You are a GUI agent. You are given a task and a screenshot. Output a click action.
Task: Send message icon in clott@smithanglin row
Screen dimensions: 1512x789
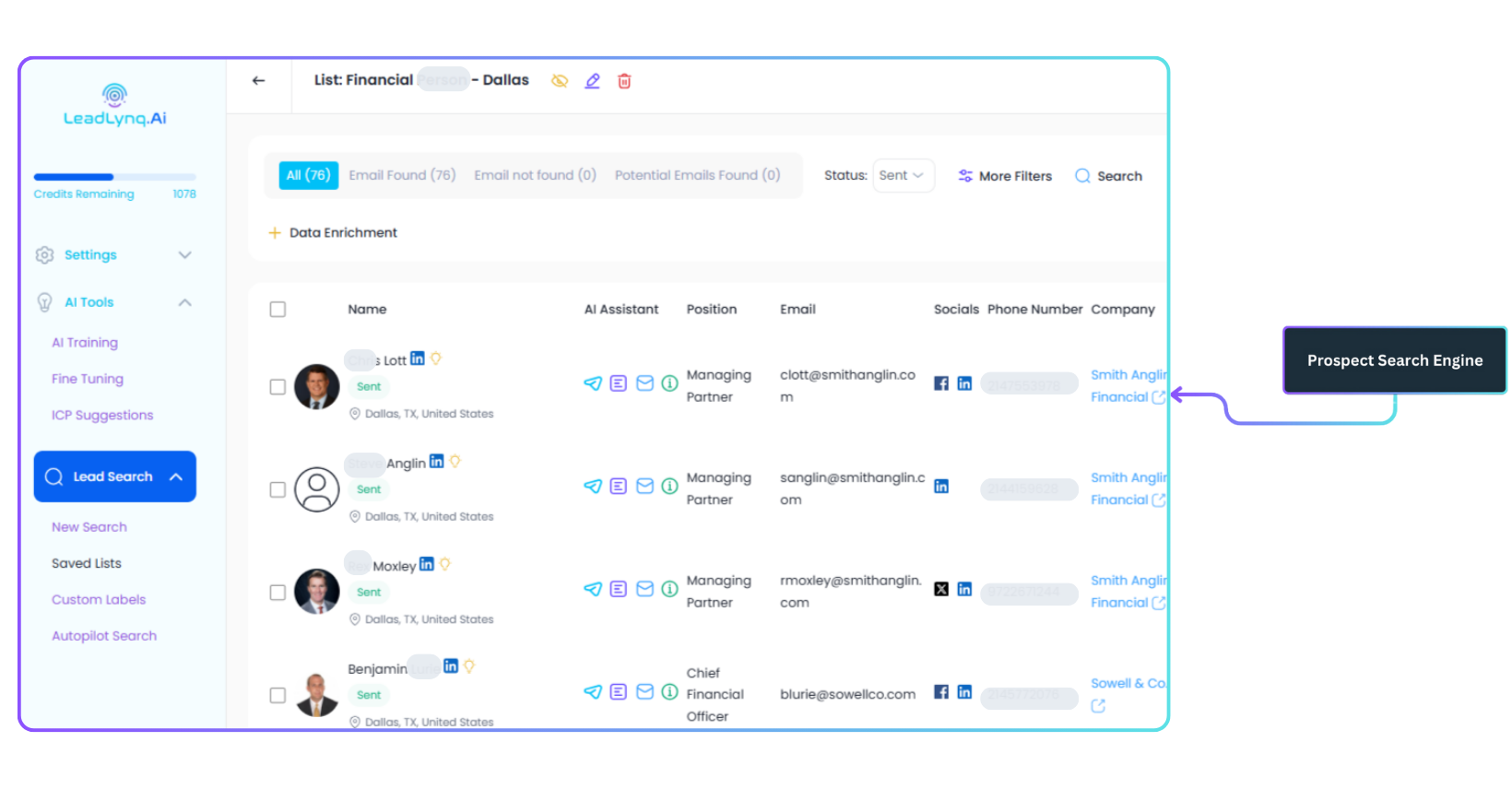[593, 383]
